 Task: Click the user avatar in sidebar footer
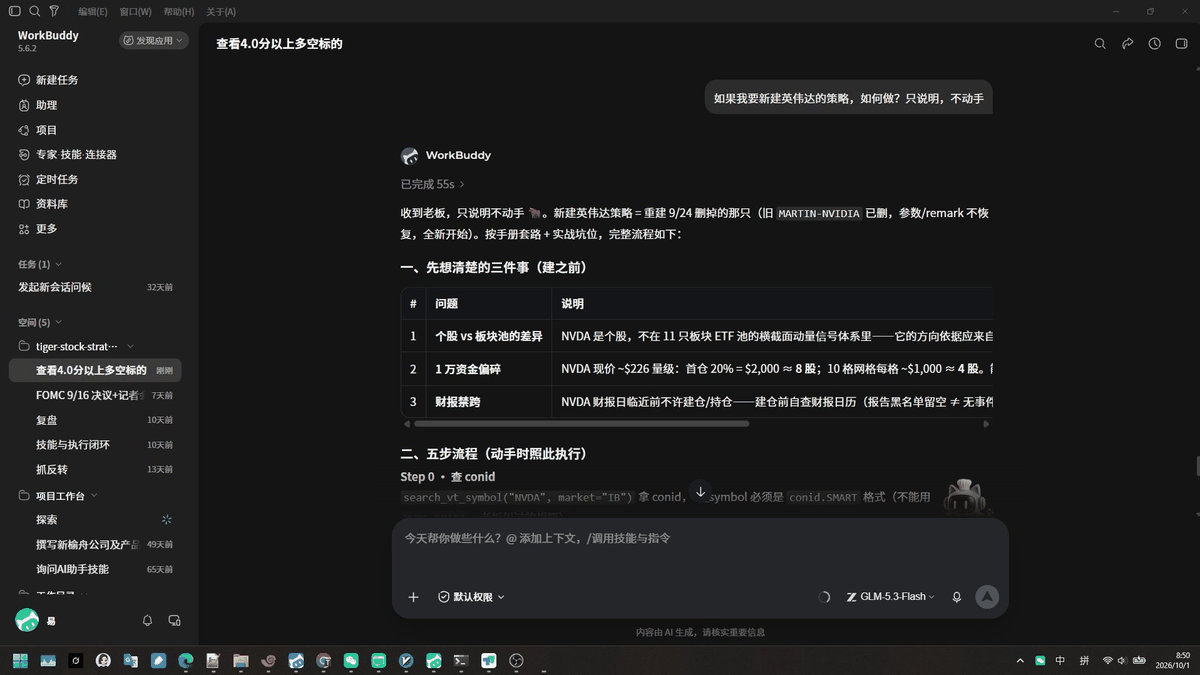pos(27,620)
